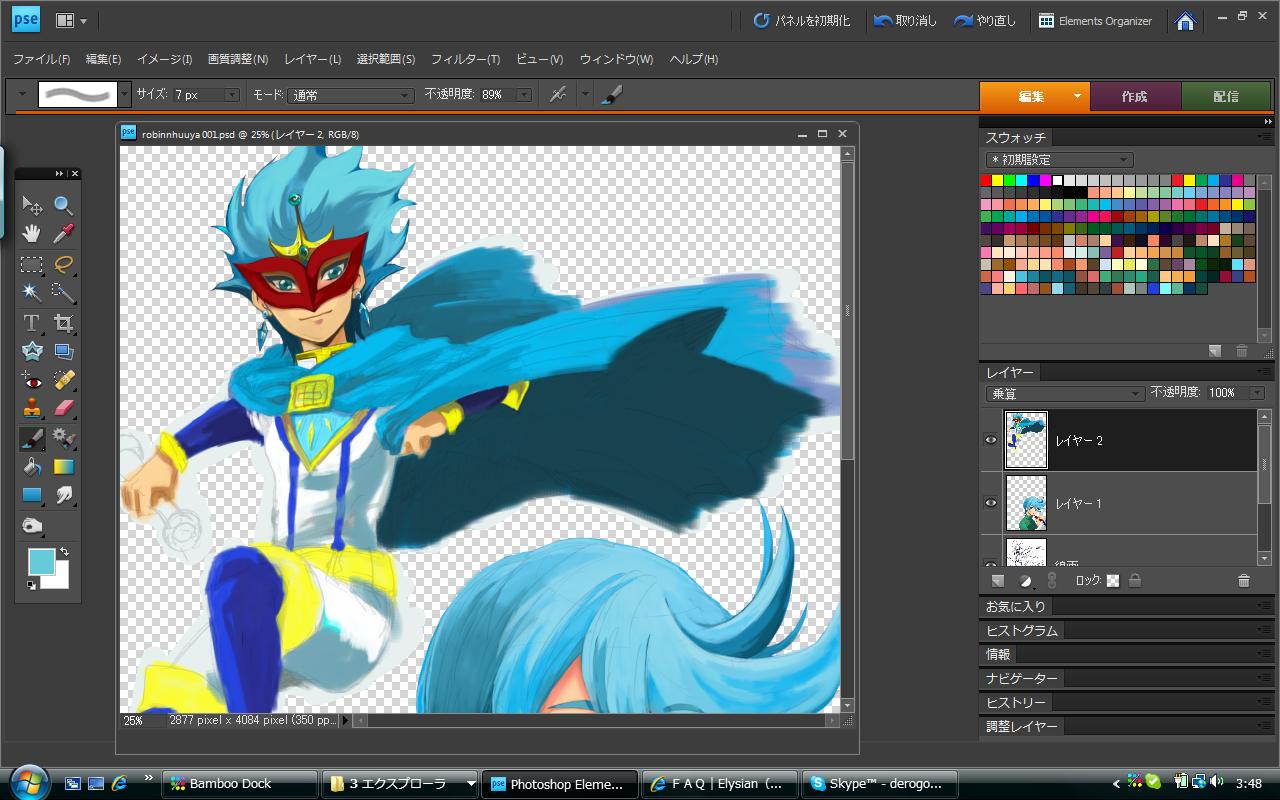Image resolution: width=1280 pixels, height=800 pixels.
Task: Select the Quick Selection tool
Action: [63, 293]
